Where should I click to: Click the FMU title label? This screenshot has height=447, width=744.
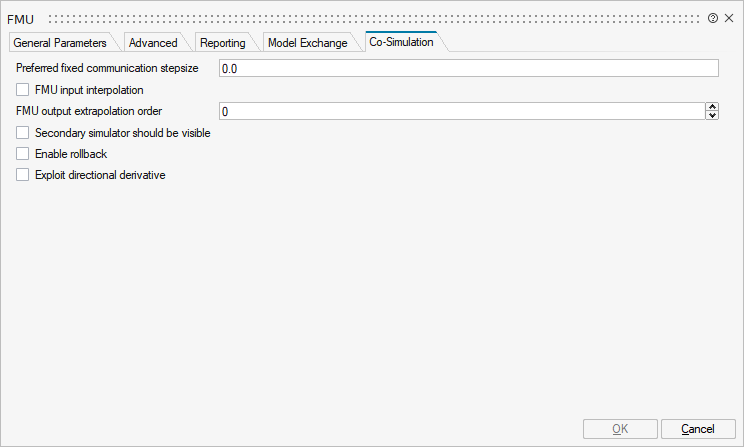(21, 19)
